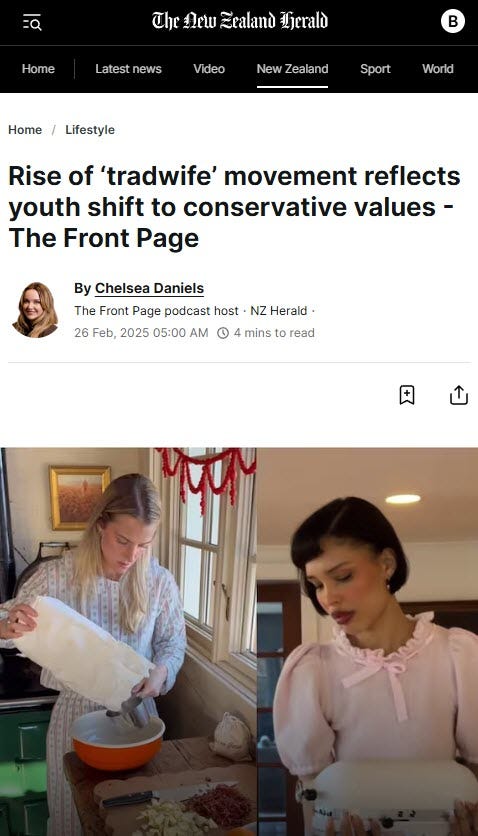Open the World section tab

[x=438, y=69]
